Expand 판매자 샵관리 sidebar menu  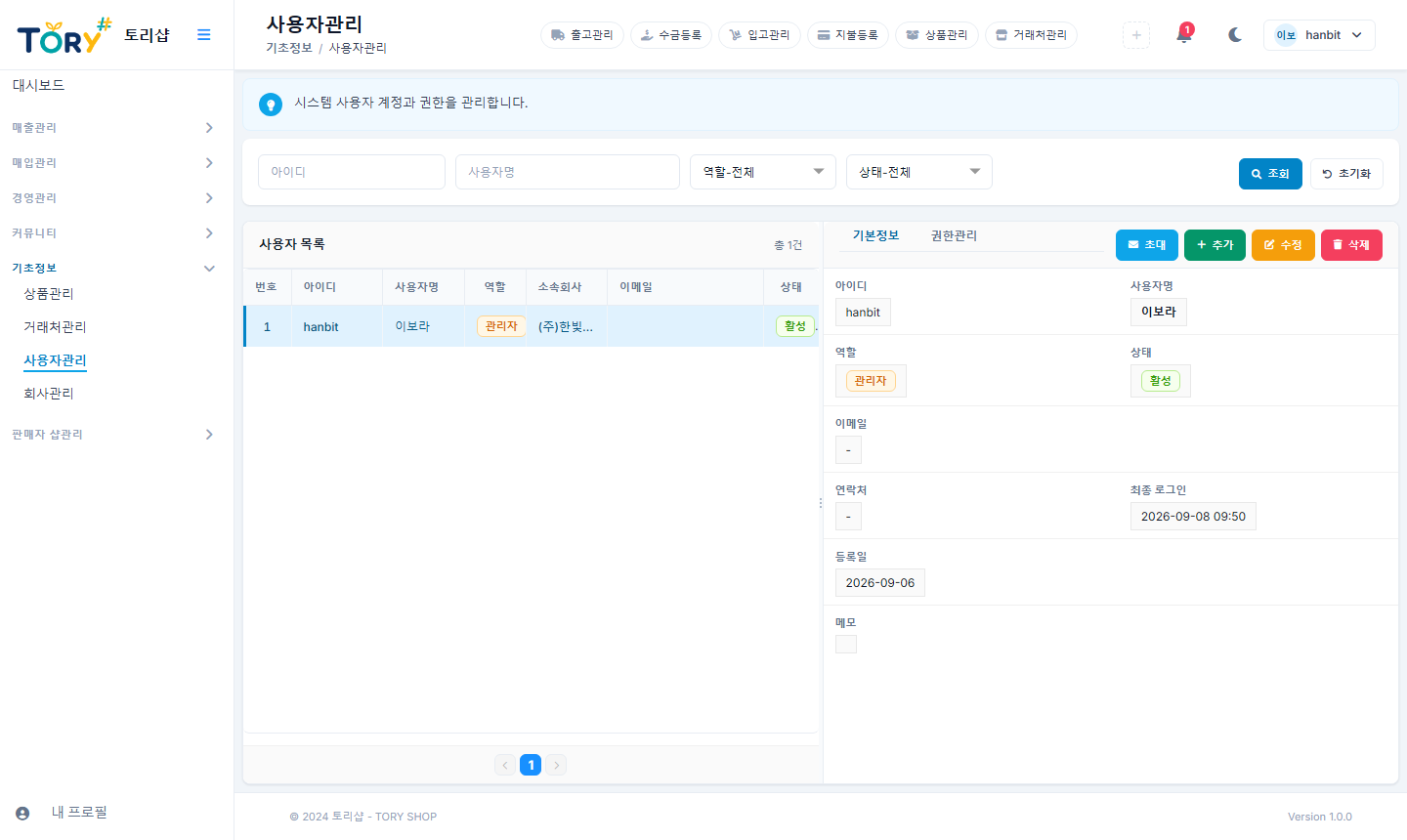[x=113, y=435]
